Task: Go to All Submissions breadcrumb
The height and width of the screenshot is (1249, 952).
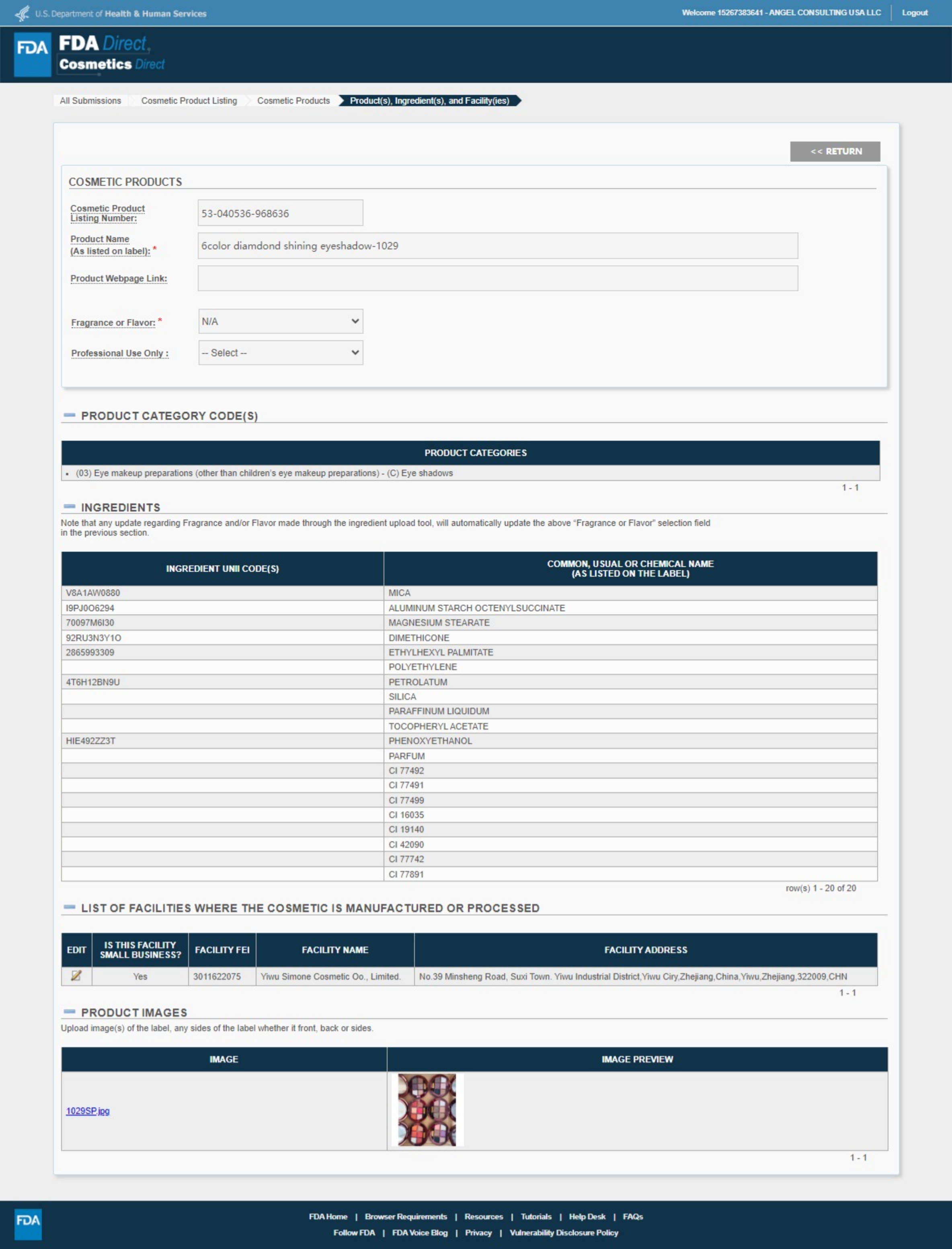Action: [91, 100]
